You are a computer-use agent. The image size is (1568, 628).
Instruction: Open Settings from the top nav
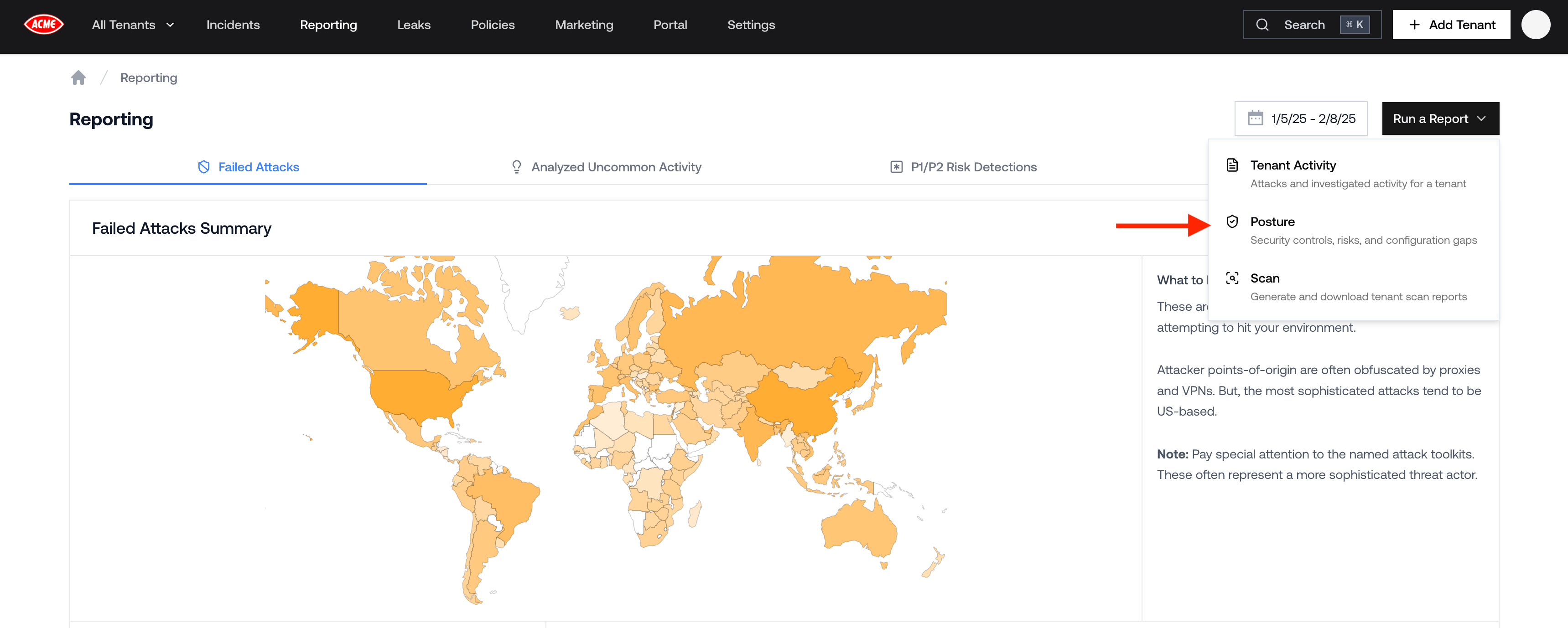[x=751, y=25]
